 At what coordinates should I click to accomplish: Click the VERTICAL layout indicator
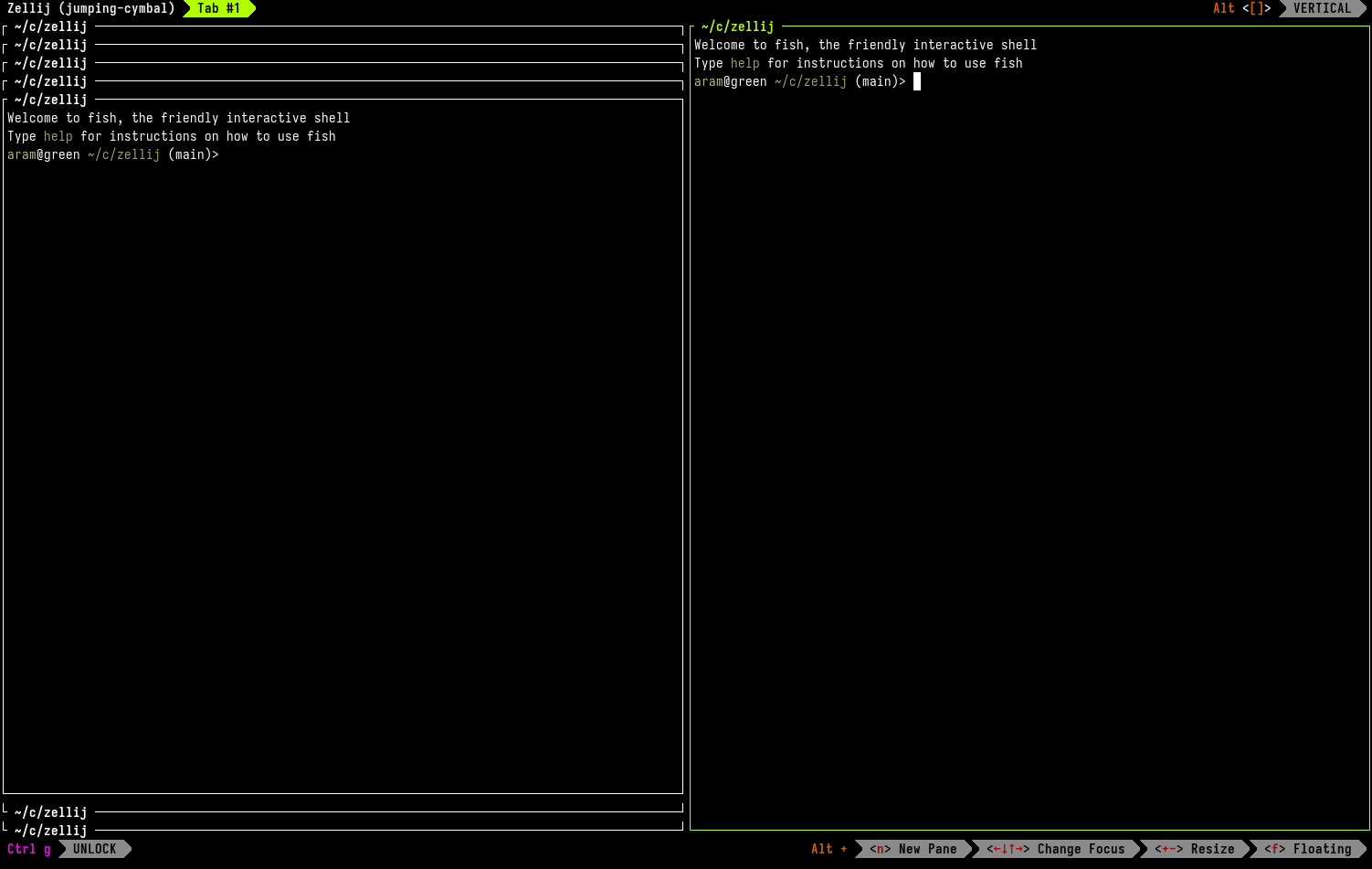coord(1322,8)
